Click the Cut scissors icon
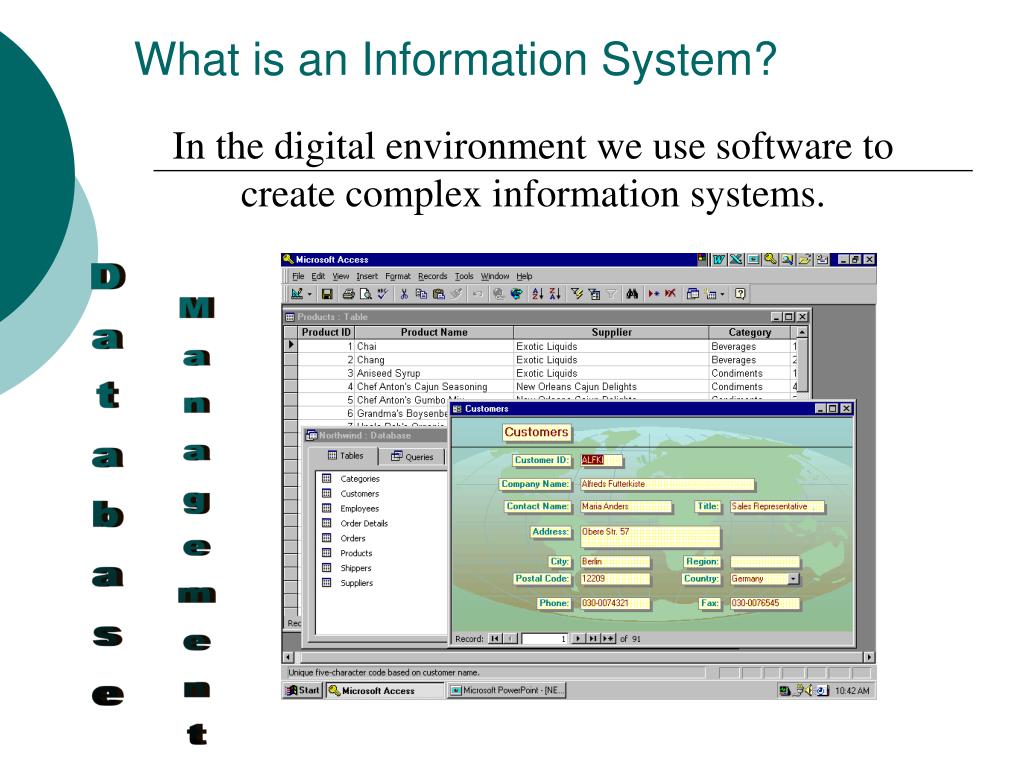 [404, 294]
